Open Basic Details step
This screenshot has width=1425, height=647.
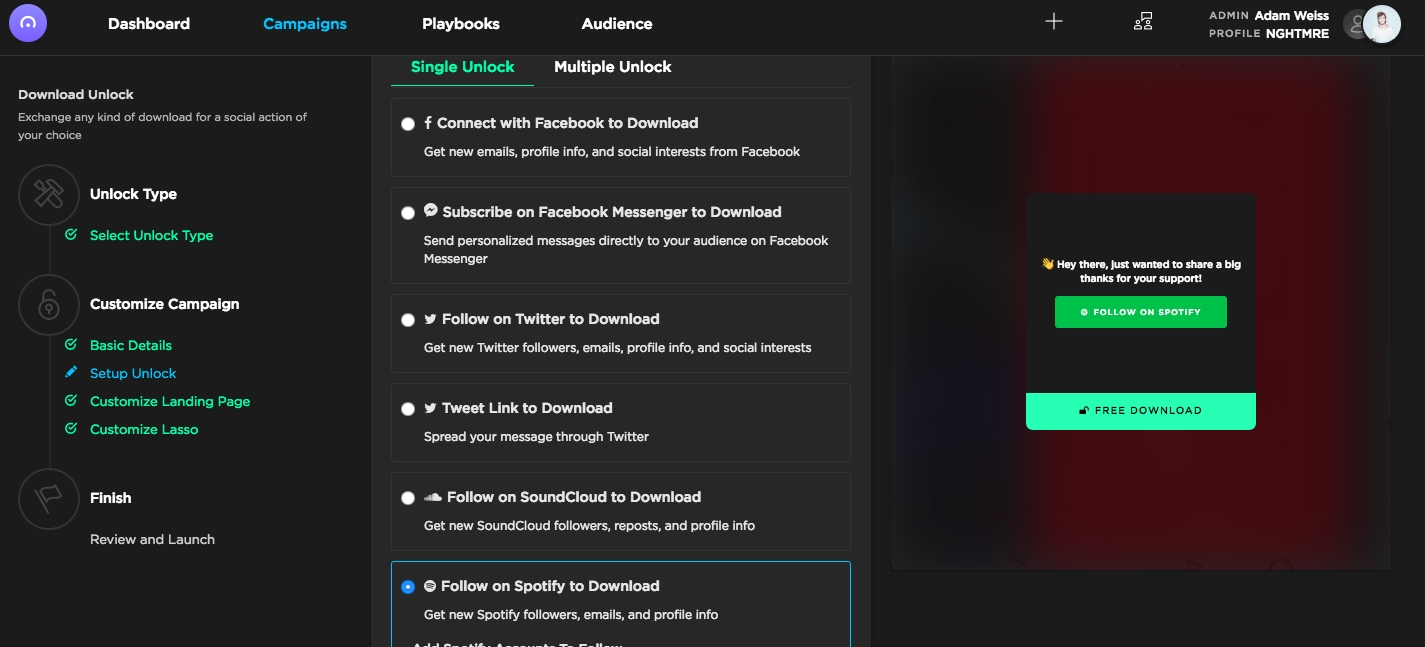point(131,345)
